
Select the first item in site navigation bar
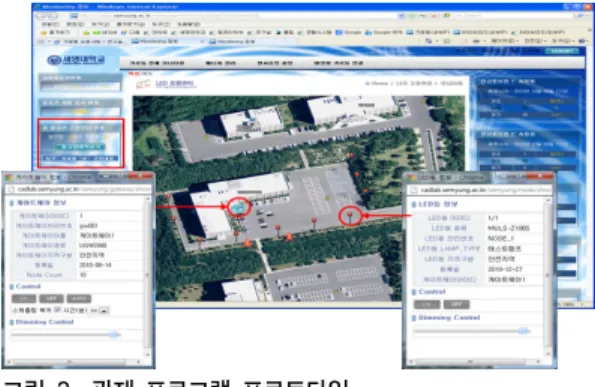click(157, 63)
